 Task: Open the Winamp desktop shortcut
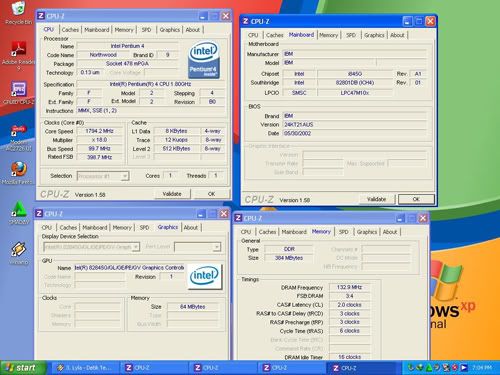[x=18, y=253]
